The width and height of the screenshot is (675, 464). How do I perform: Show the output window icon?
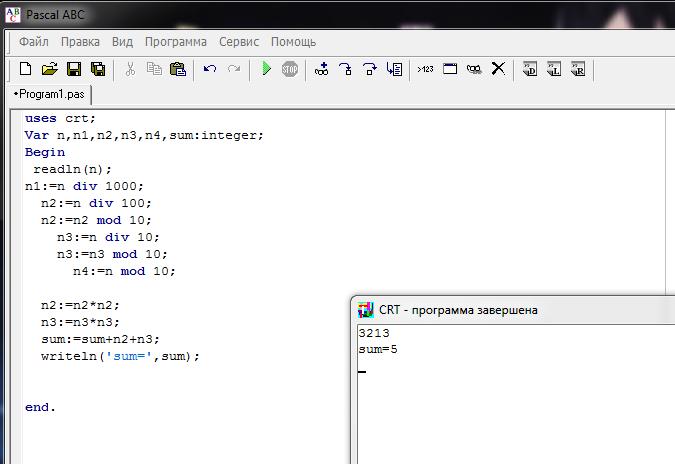[450, 69]
